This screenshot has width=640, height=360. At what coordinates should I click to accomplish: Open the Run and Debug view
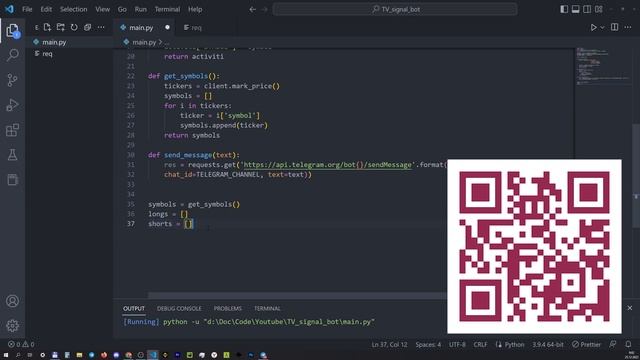pos(13,105)
